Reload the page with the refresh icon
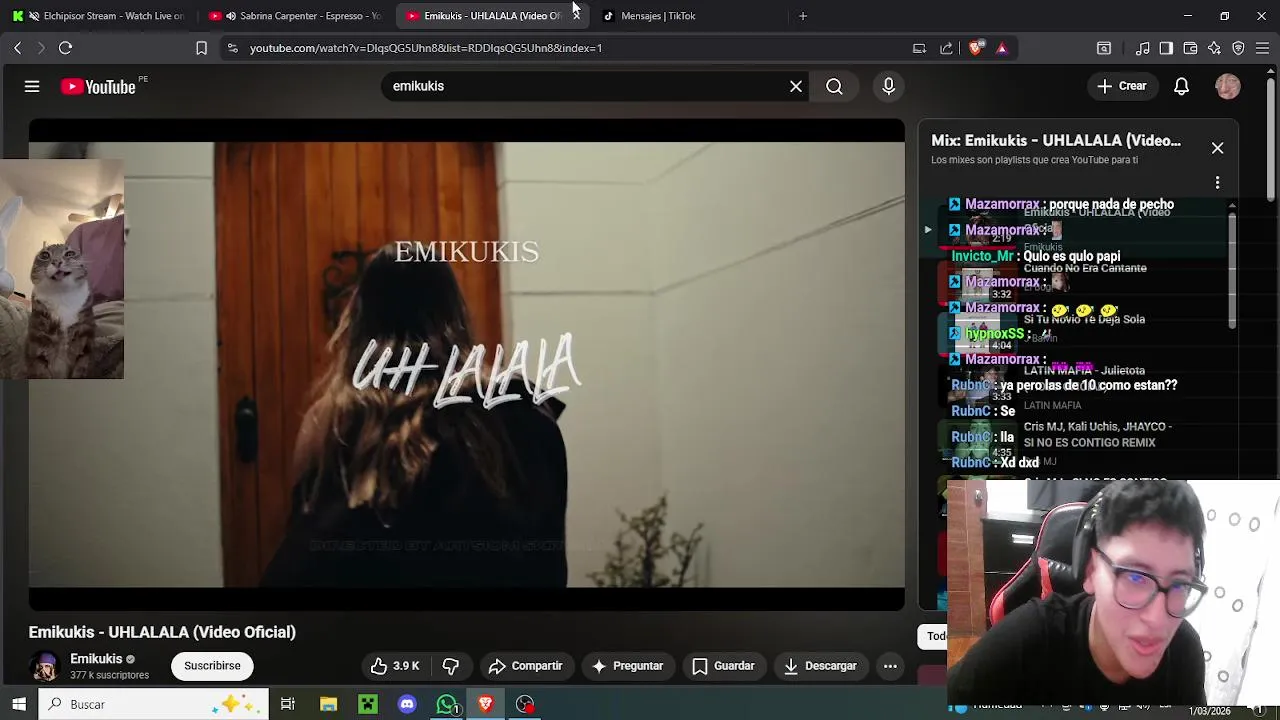 [x=65, y=48]
